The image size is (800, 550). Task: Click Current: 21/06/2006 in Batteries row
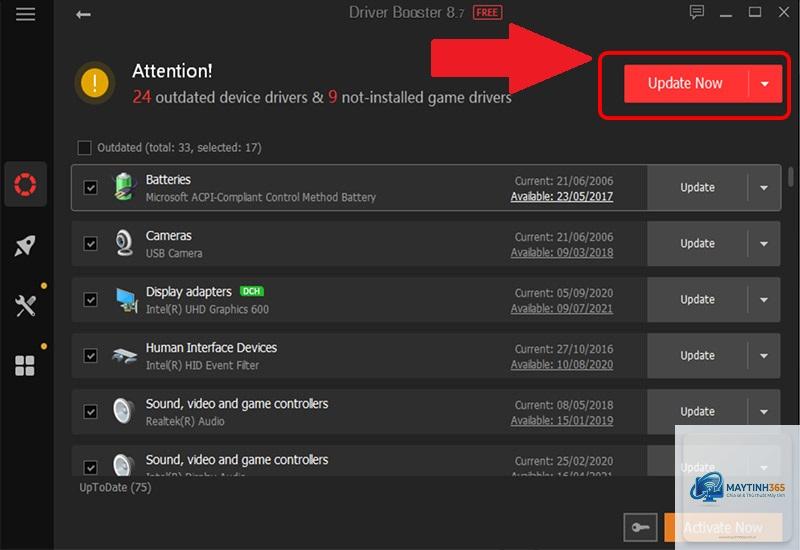click(564, 181)
